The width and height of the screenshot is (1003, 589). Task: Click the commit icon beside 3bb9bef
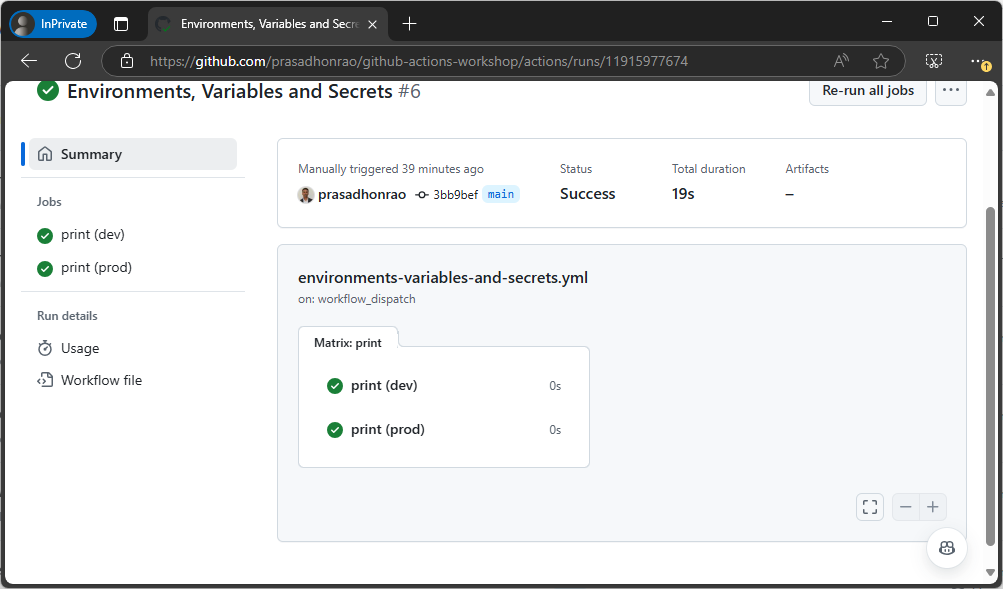[424, 195]
